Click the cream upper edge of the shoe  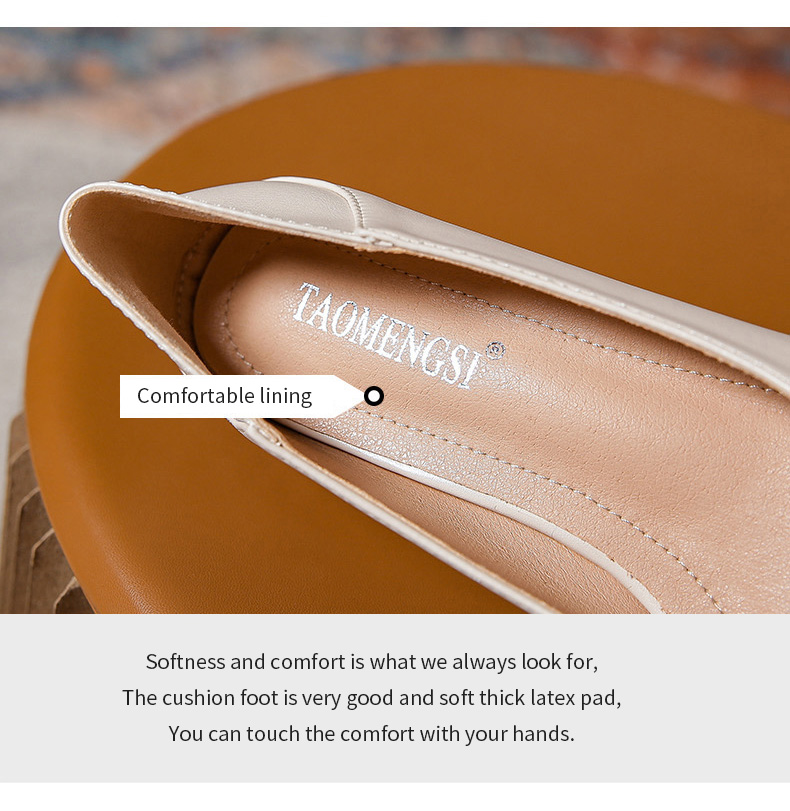[517, 259]
